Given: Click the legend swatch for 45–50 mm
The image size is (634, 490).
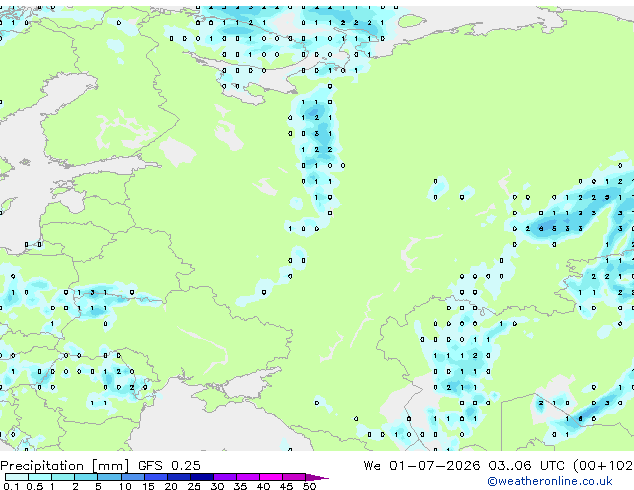Looking at the screenshot, I should coord(294,477).
